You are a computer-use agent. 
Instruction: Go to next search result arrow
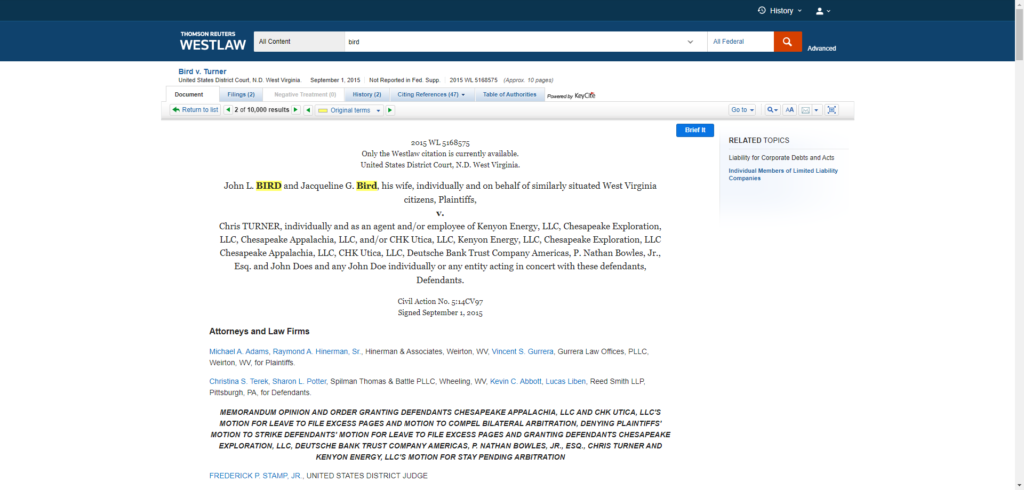pyautogui.click(x=295, y=110)
